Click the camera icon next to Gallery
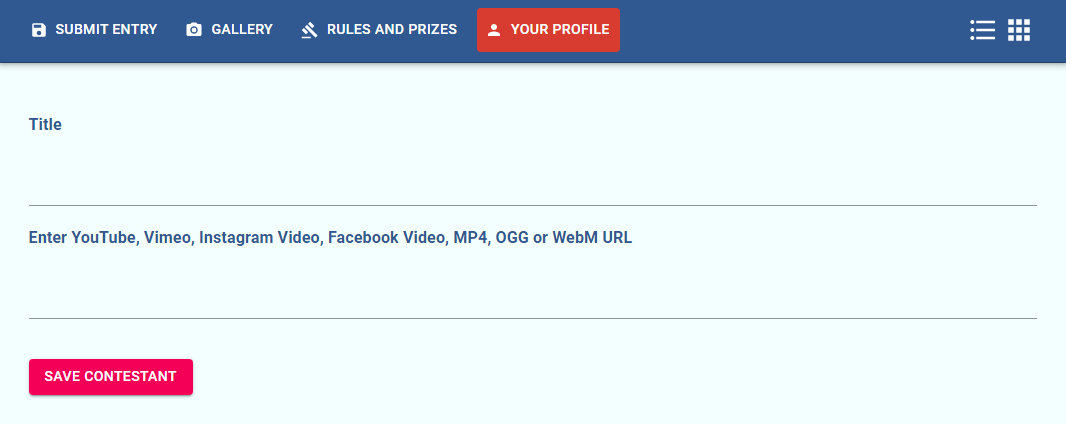This screenshot has height=424, width=1066. click(194, 30)
